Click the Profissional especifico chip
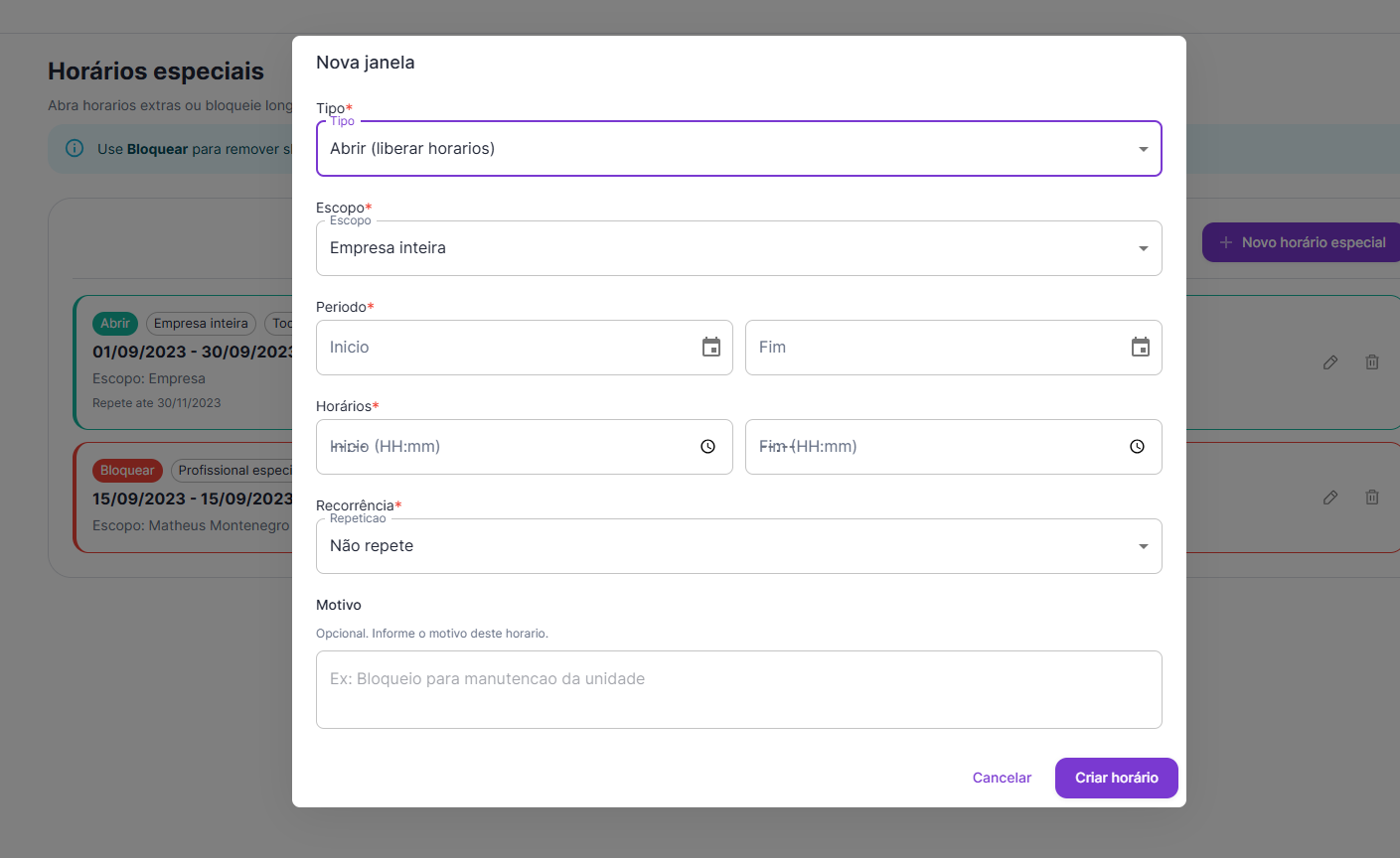This screenshot has height=858, width=1400. coord(233,471)
